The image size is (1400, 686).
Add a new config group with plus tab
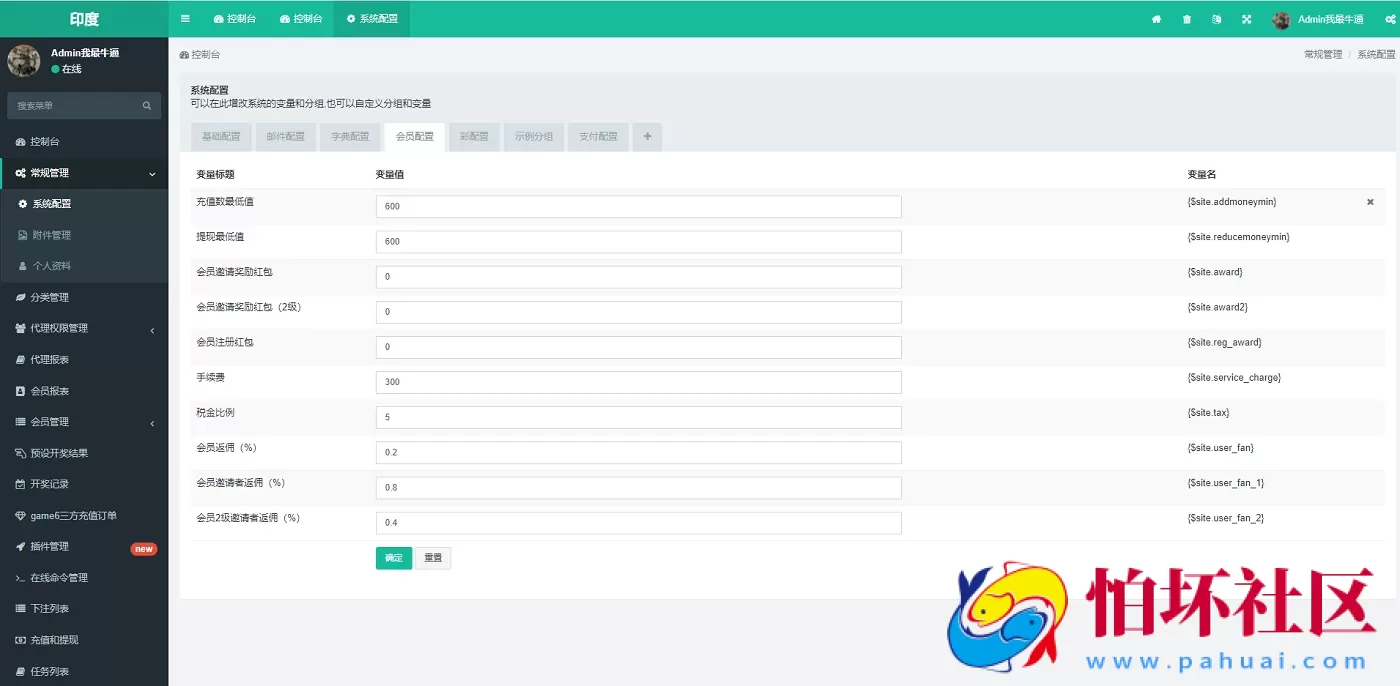647,137
